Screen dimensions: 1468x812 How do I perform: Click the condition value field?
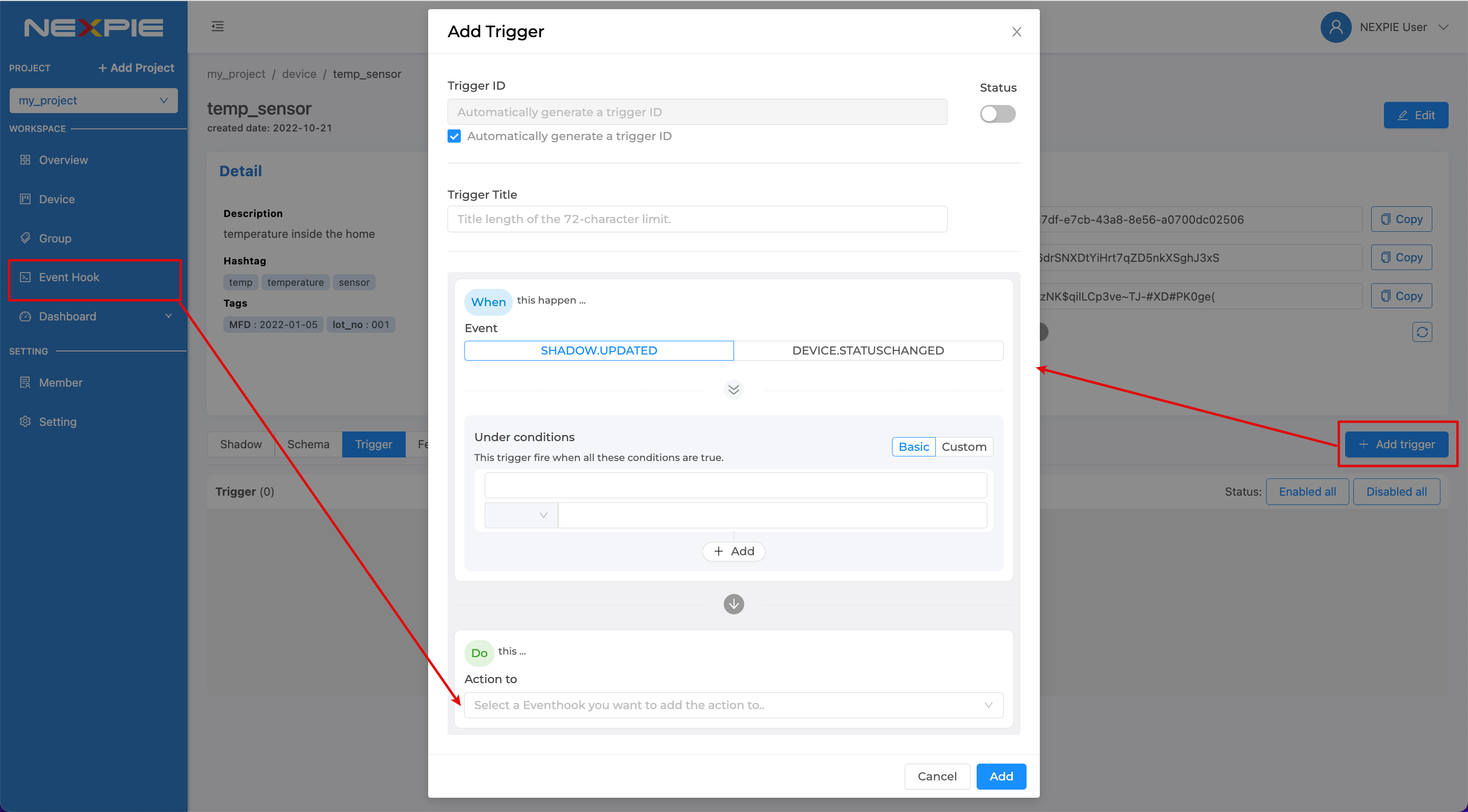click(x=772, y=516)
